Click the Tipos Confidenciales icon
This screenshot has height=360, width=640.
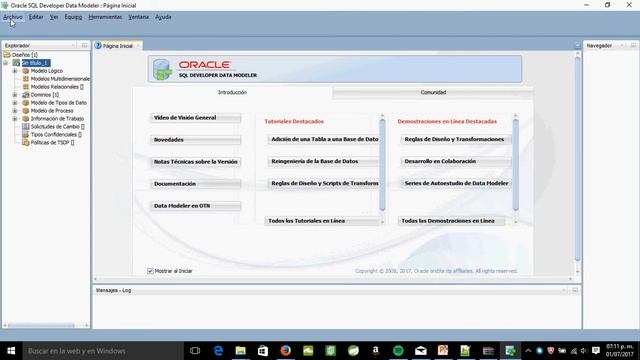click(x=26, y=134)
